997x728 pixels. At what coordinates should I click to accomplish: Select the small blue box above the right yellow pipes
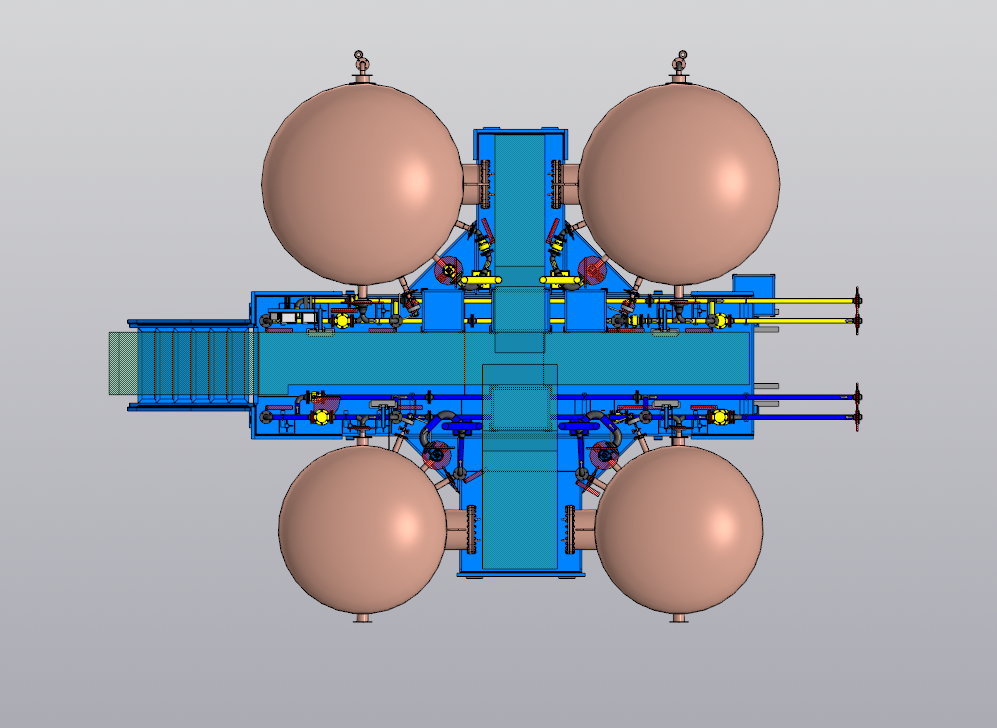(x=755, y=285)
